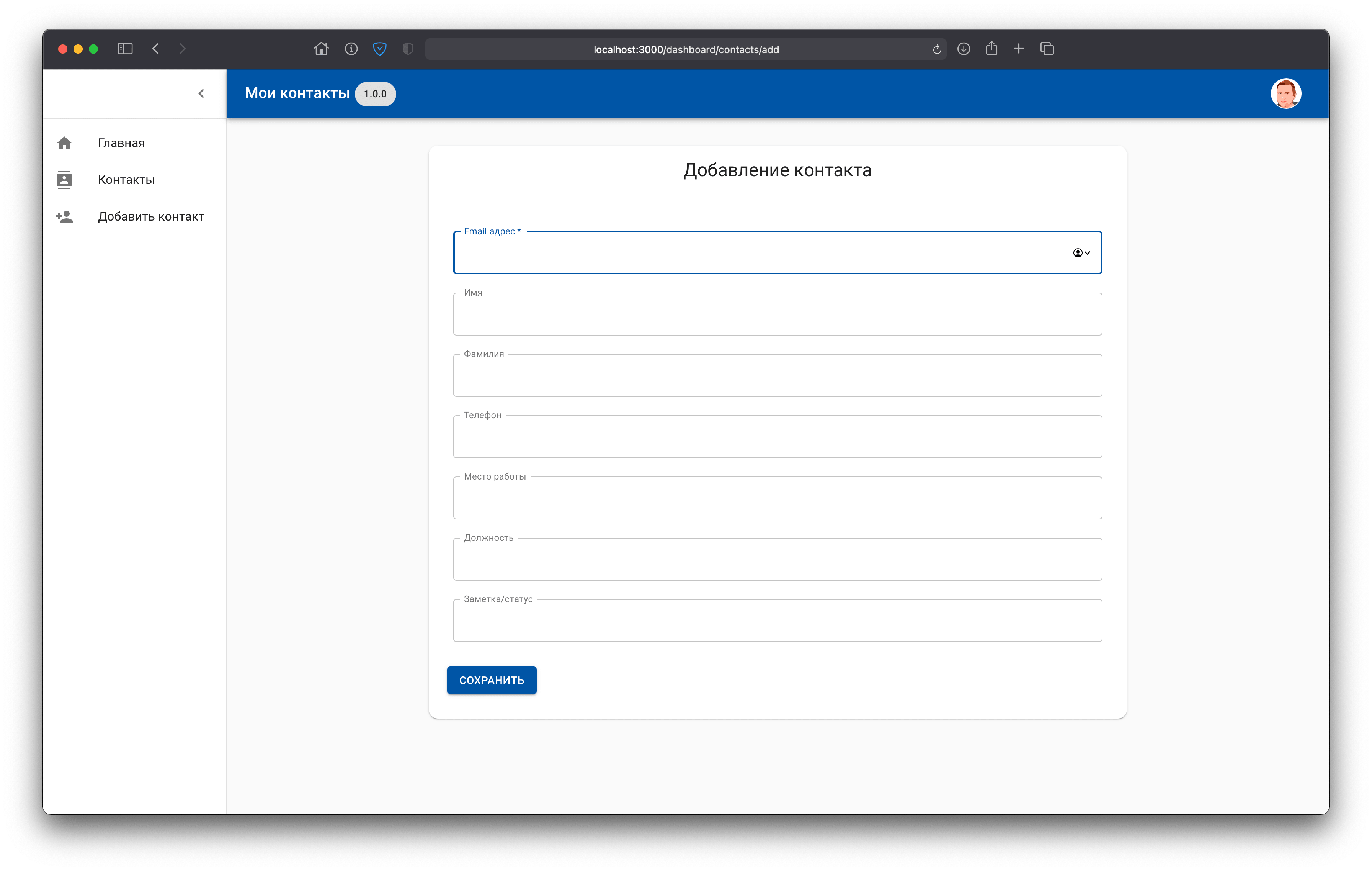The height and width of the screenshot is (871, 1372).
Task: Click the site info icon in the toolbar
Action: pos(351,49)
